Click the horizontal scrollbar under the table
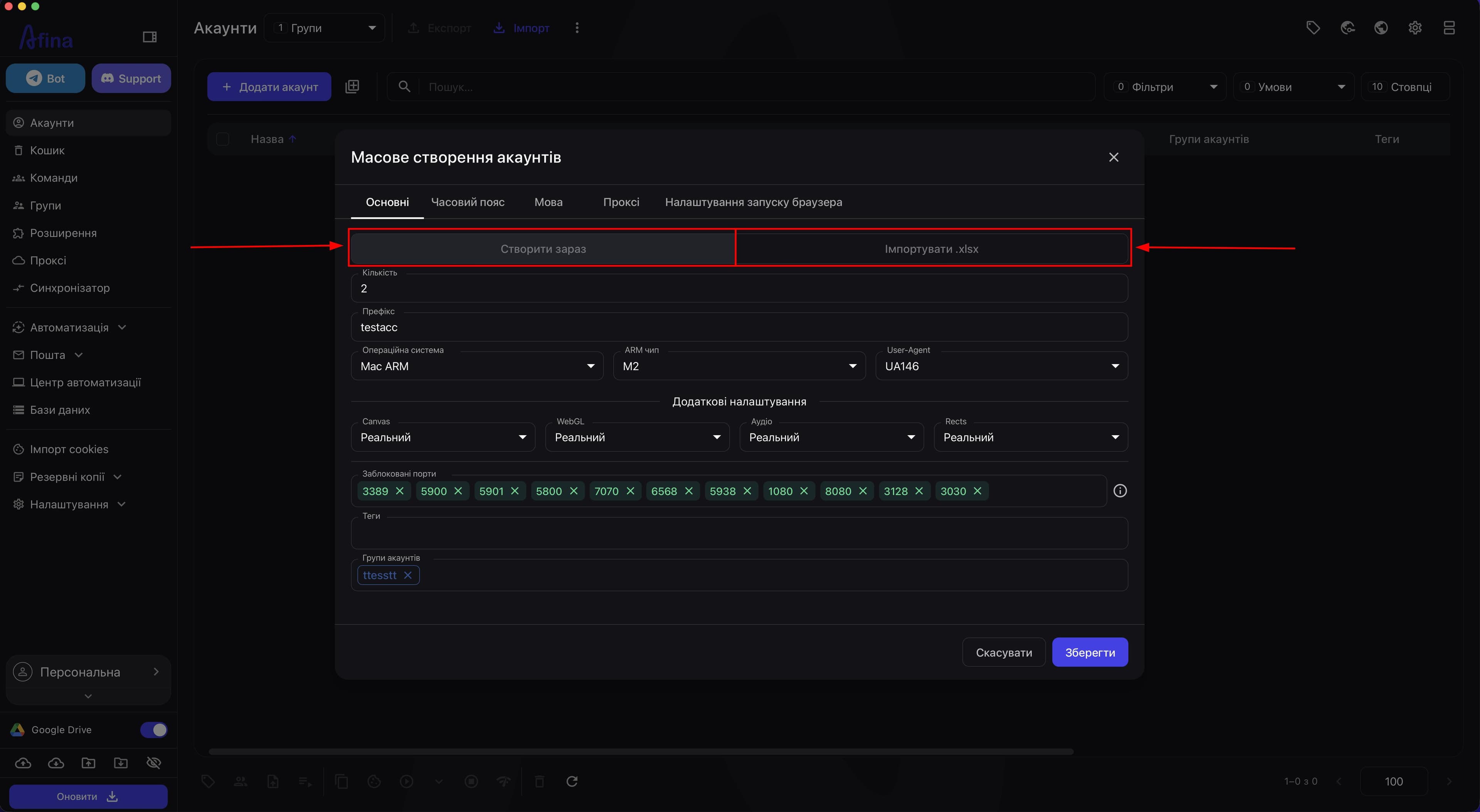1480x812 pixels. point(641,752)
